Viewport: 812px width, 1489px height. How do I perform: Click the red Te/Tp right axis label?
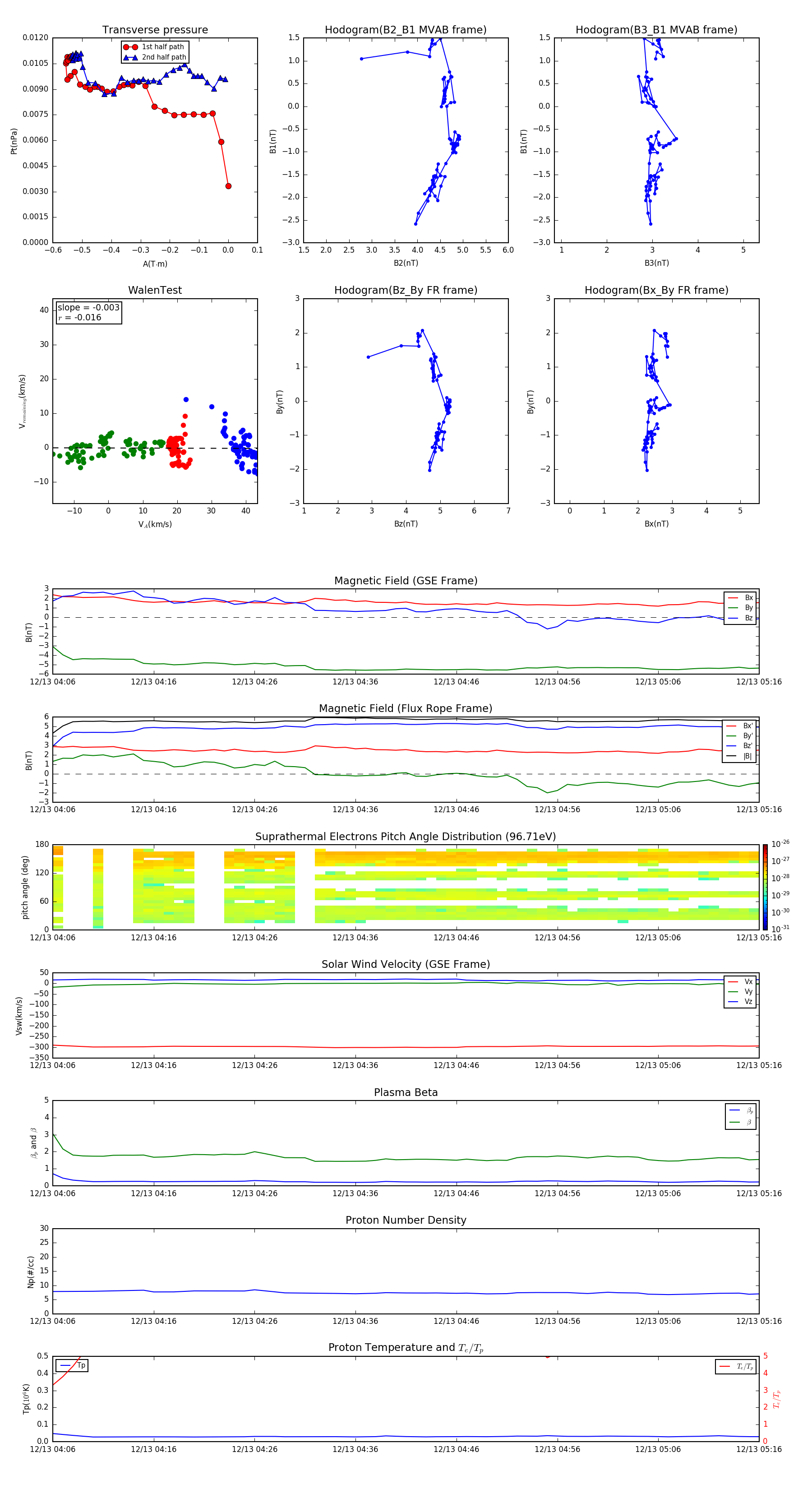click(x=776, y=1399)
